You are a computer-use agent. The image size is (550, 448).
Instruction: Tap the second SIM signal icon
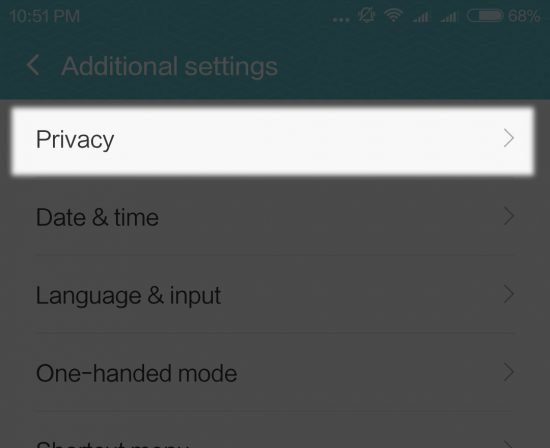tap(448, 17)
